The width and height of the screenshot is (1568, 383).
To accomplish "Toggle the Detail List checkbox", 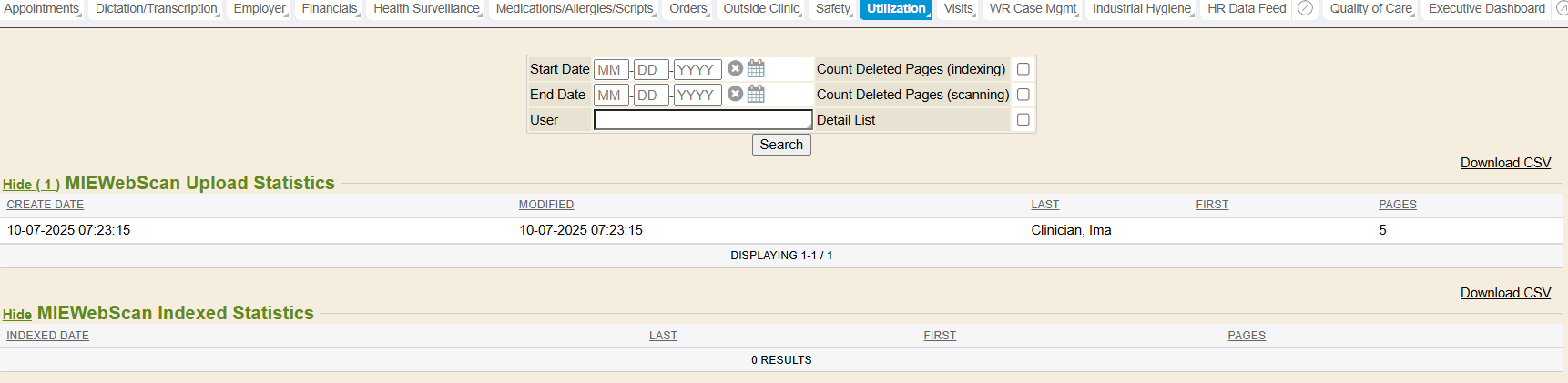I will point(1023,120).
